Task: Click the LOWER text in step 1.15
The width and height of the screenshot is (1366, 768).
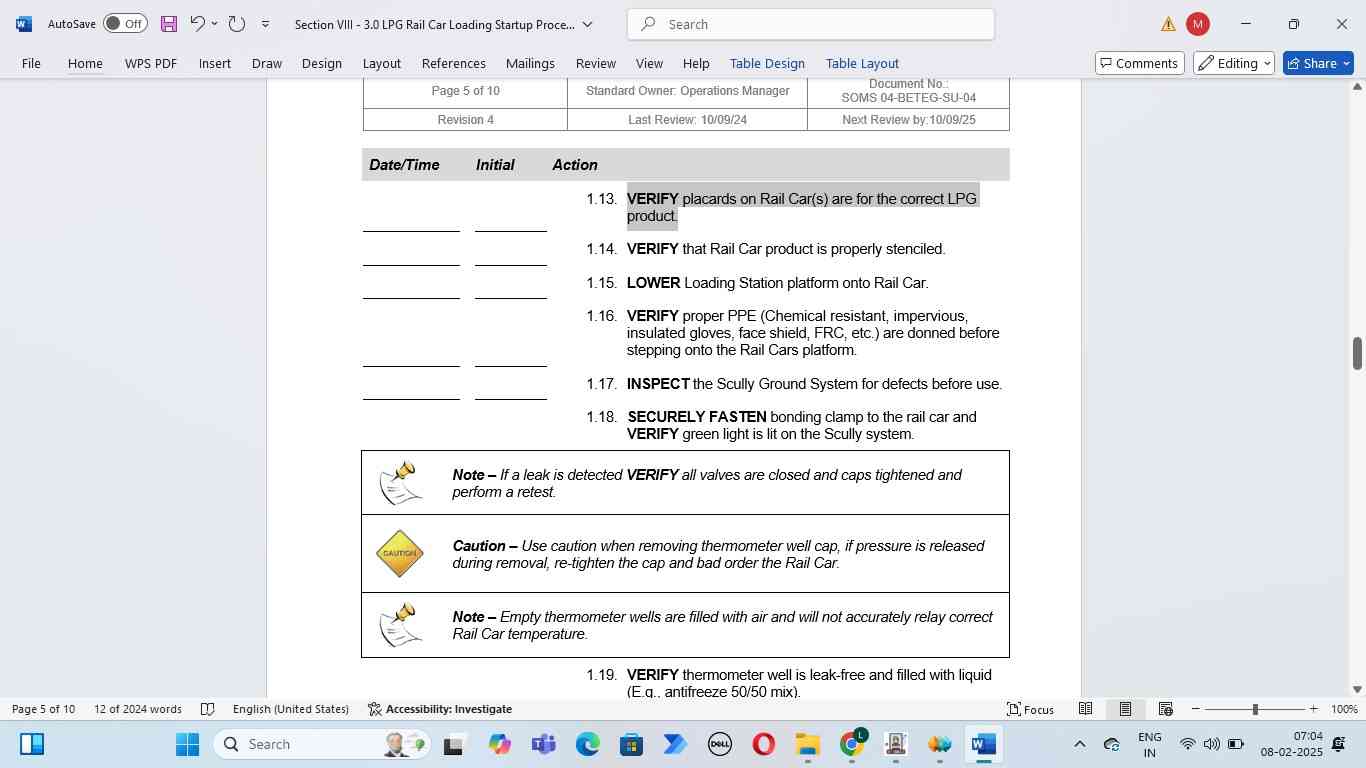Action: [x=653, y=283]
